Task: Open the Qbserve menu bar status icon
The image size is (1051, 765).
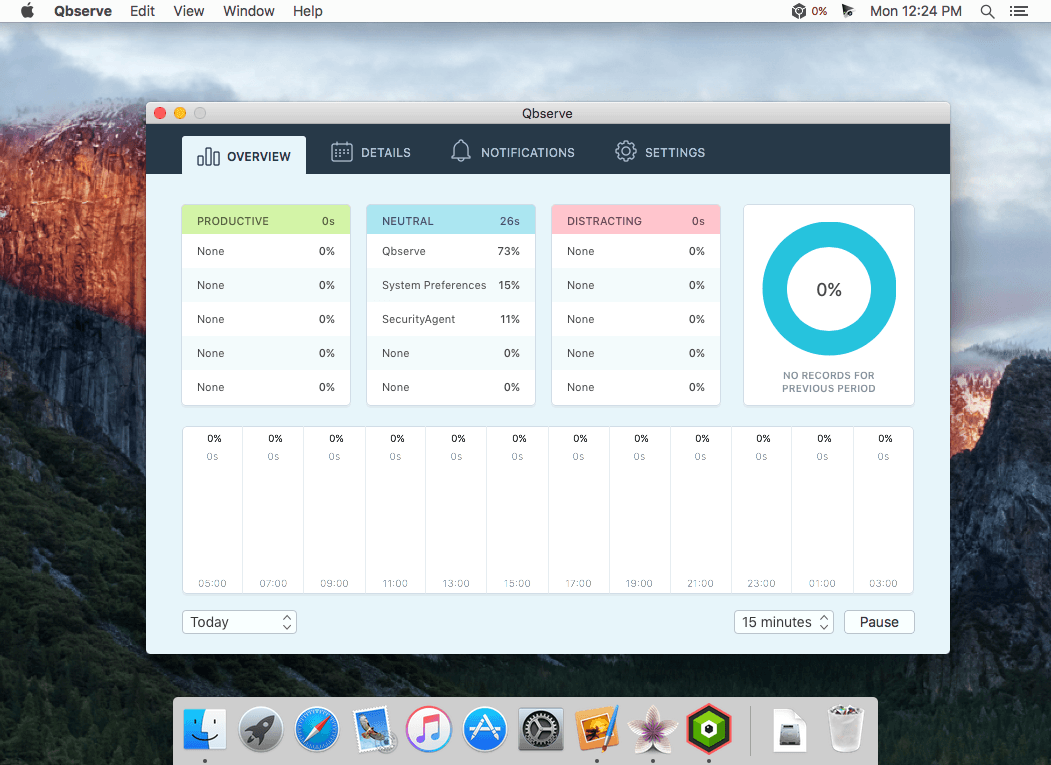Action: coord(799,11)
